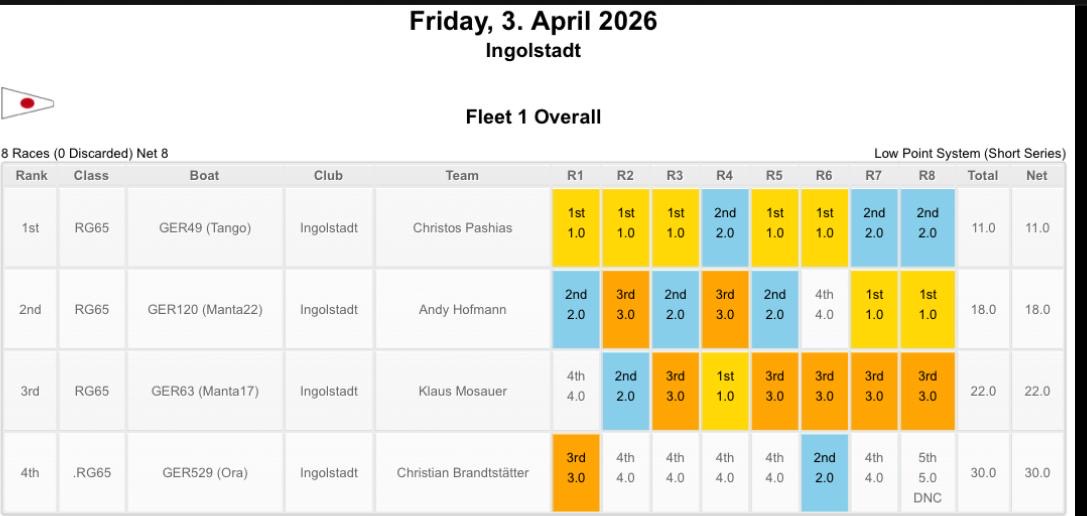The width and height of the screenshot is (1087, 516).
Task: Click the Team column header
Action: tap(462, 175)
